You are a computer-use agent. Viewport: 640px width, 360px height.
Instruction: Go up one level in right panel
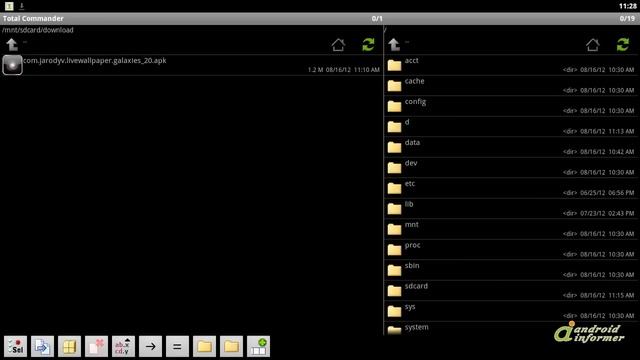pyautogui.click(x=394, y=44)
